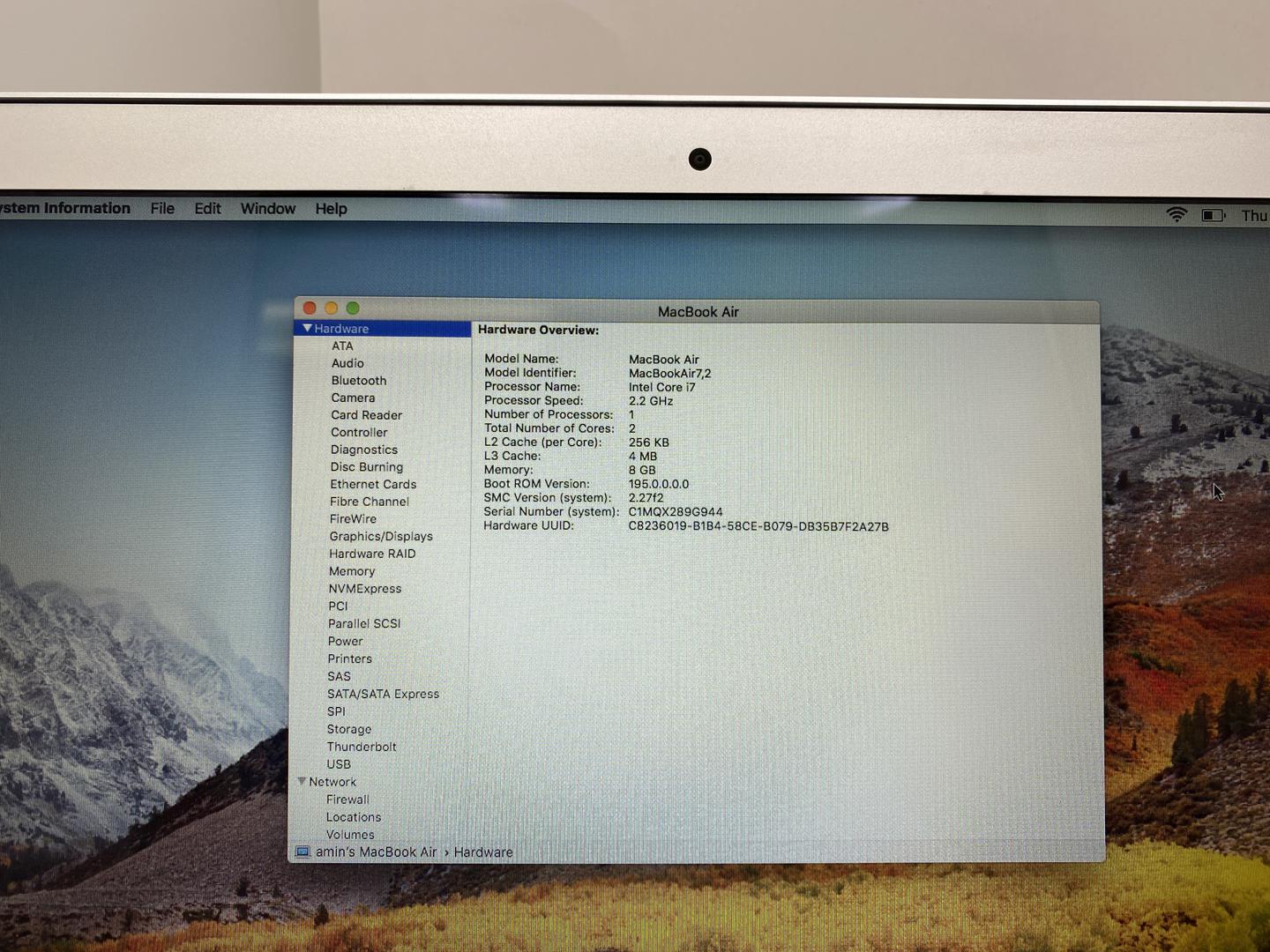Image resolution: width=1270 pixels, height=952 pixels.
Task: Click the L2 Cache value 256 KB
Action: tap(648, 443)
